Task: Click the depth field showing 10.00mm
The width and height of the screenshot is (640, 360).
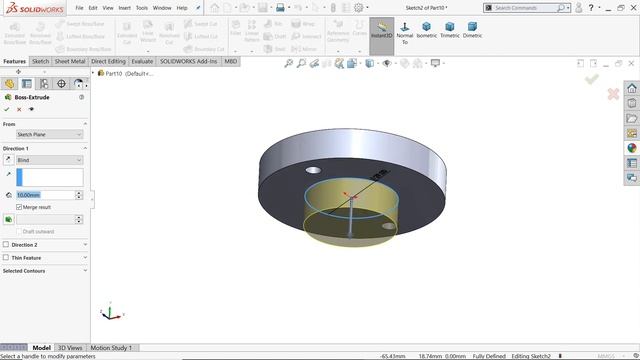Action: pos(45,195)
